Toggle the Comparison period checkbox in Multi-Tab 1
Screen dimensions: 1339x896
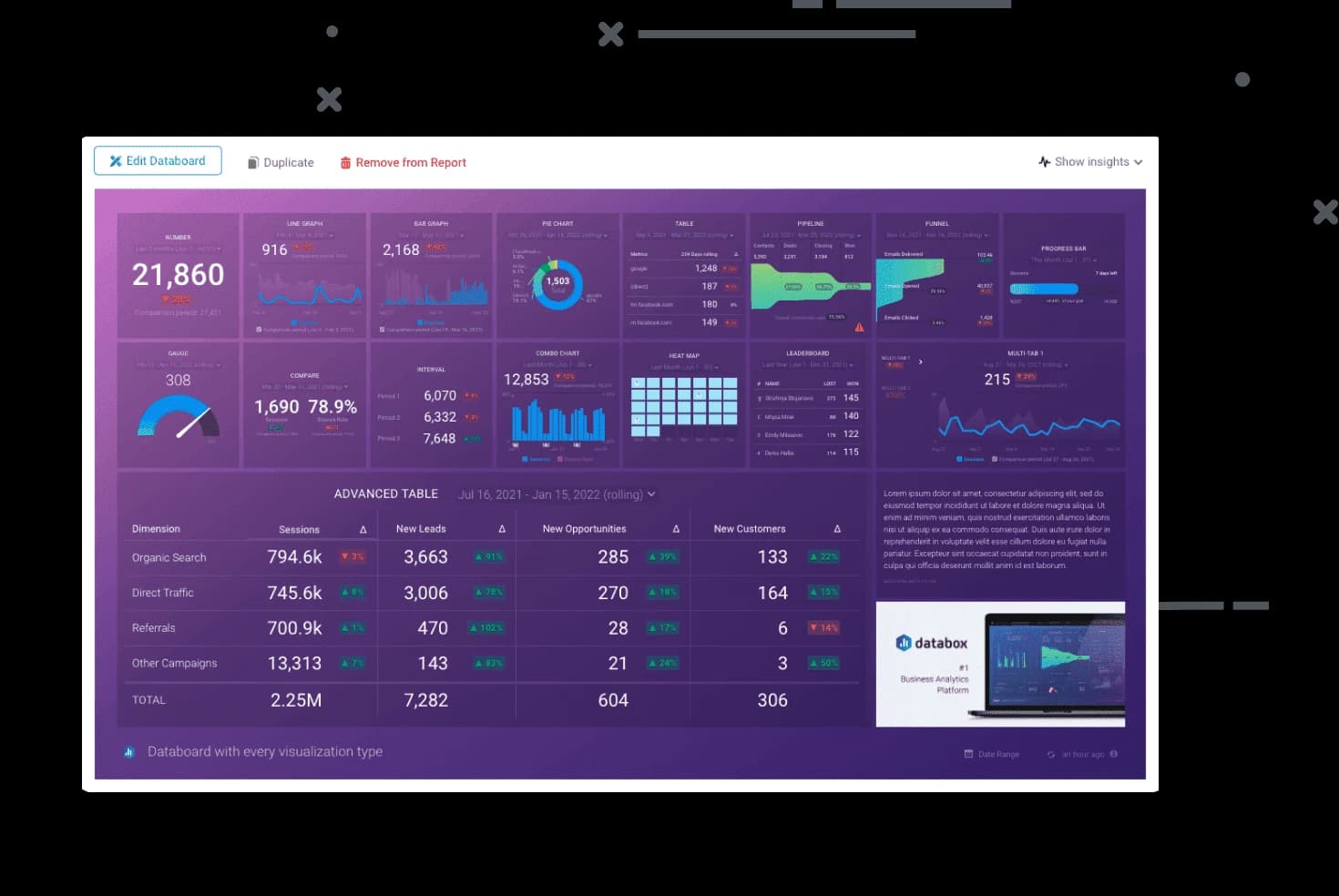point(994,459)
